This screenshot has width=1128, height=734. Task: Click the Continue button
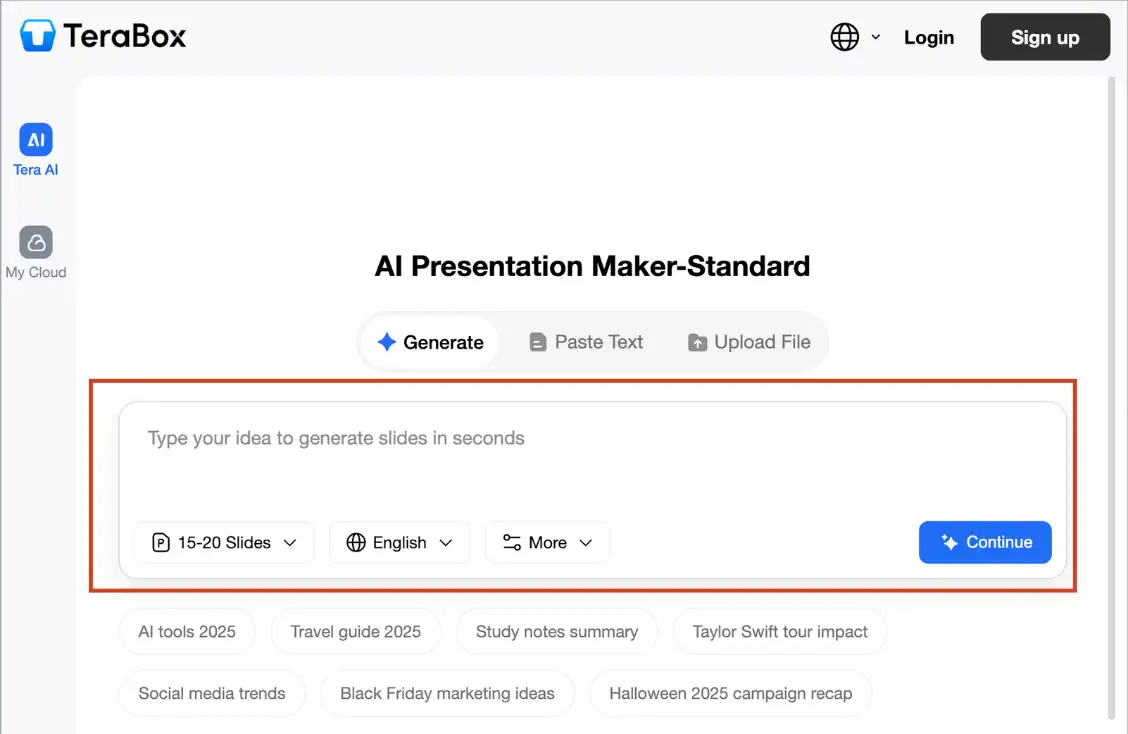[985, 542]
